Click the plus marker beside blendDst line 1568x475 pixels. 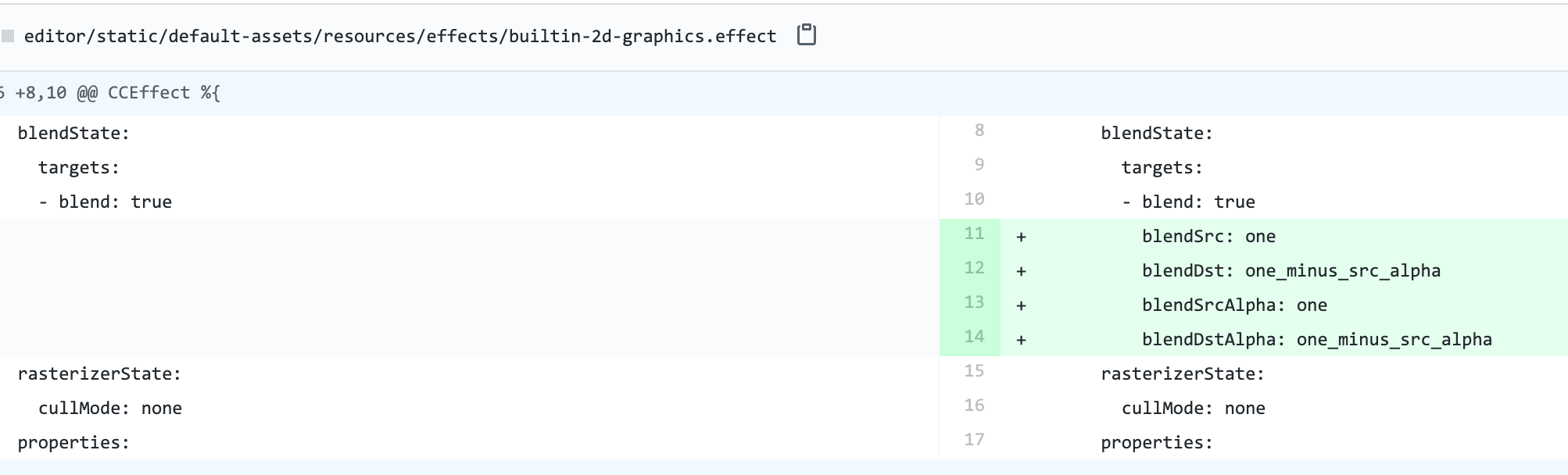(1021, 271)
